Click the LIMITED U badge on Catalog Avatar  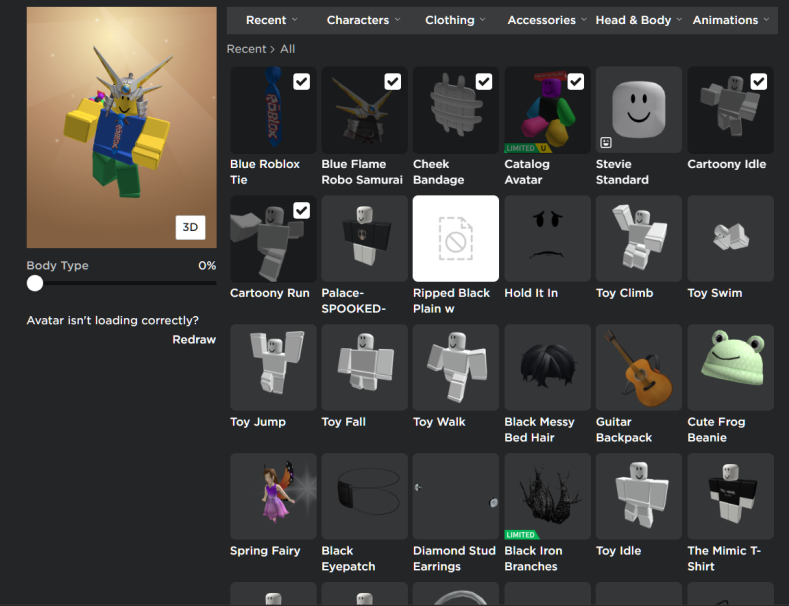[x=528, y=148]
